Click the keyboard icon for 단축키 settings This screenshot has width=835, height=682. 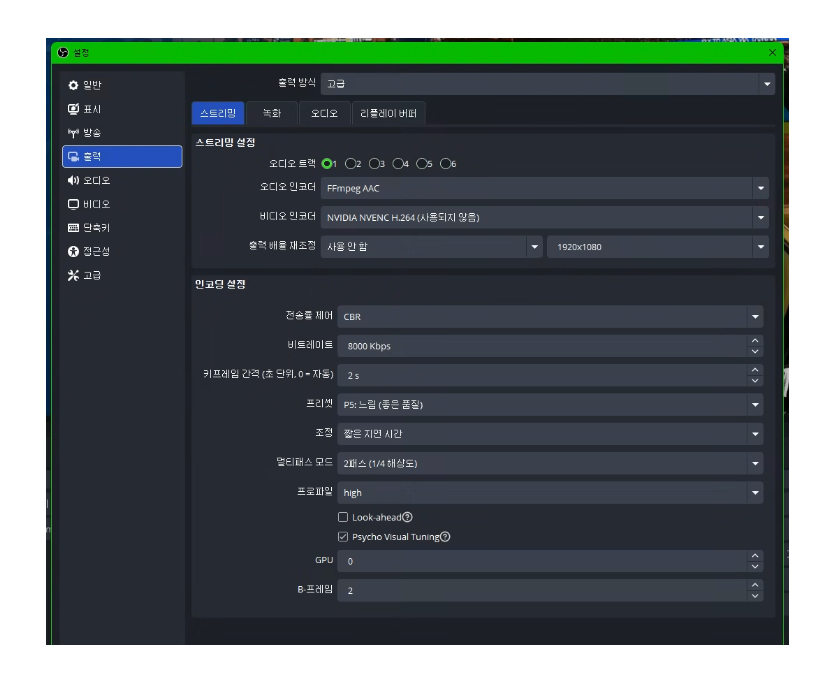coord(73,228)
